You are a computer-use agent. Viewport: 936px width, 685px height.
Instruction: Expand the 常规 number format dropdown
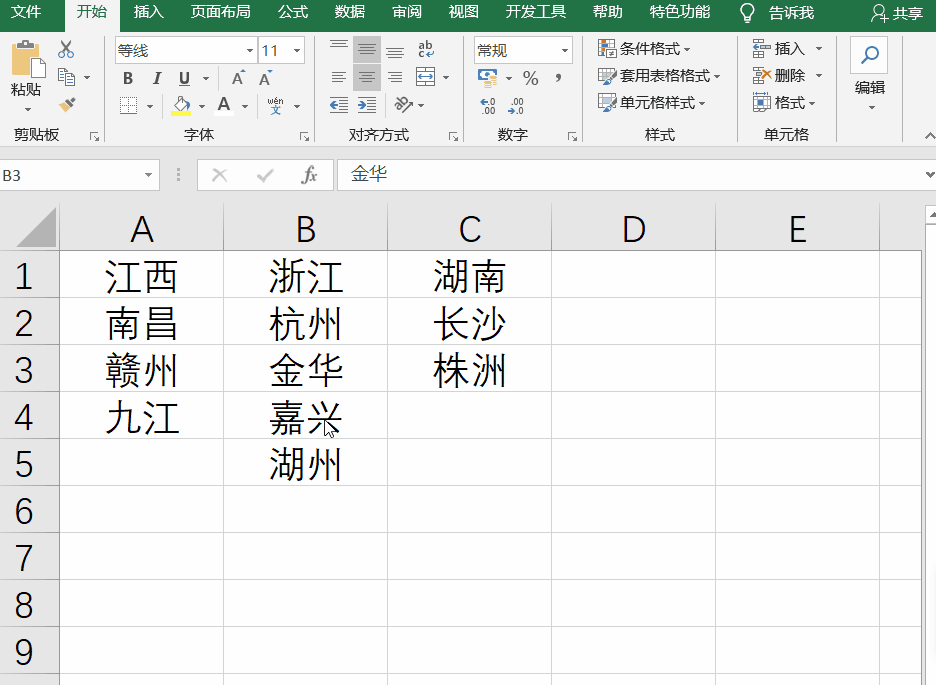click(564, 51)
